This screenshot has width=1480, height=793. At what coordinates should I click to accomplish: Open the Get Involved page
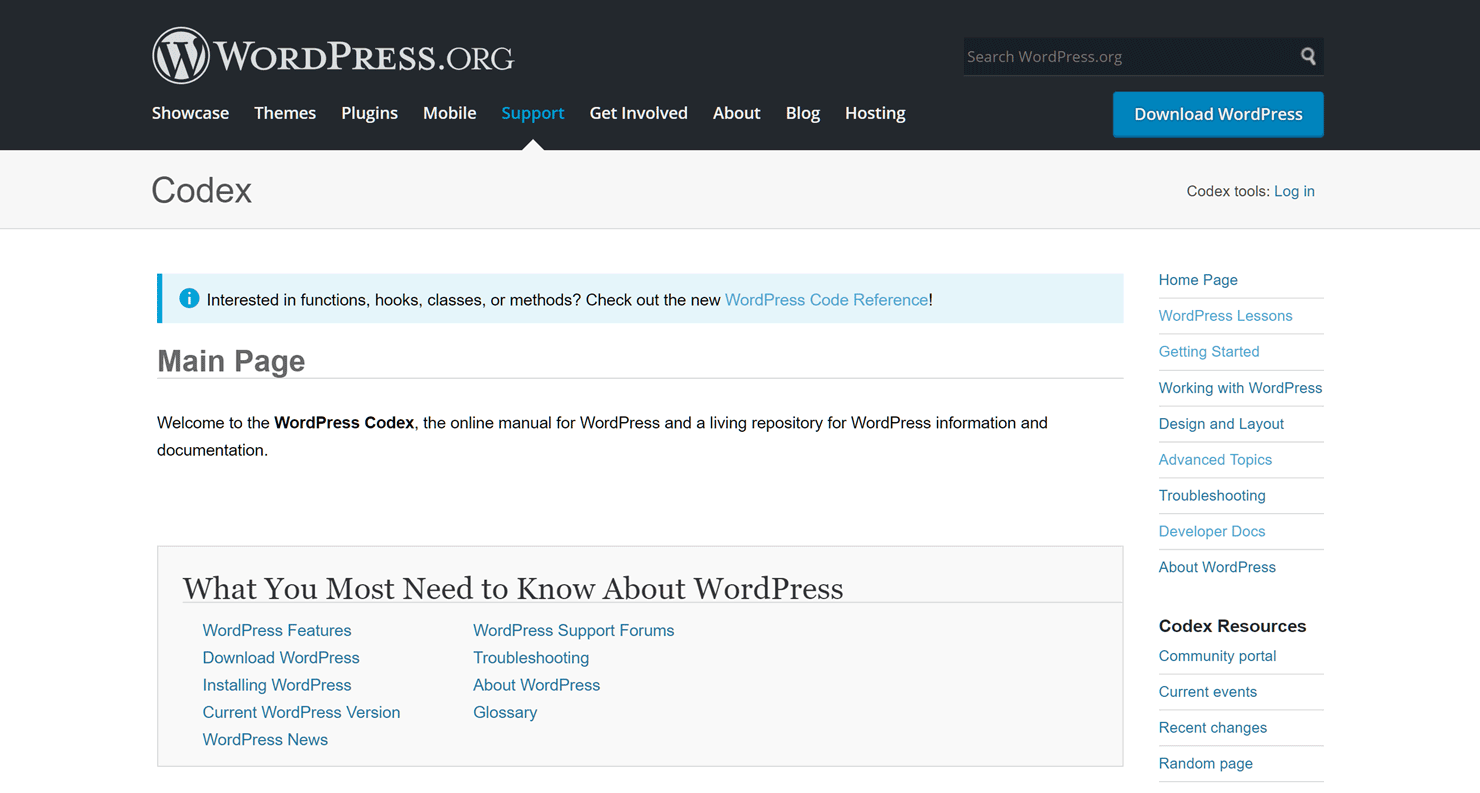point(638,113)
